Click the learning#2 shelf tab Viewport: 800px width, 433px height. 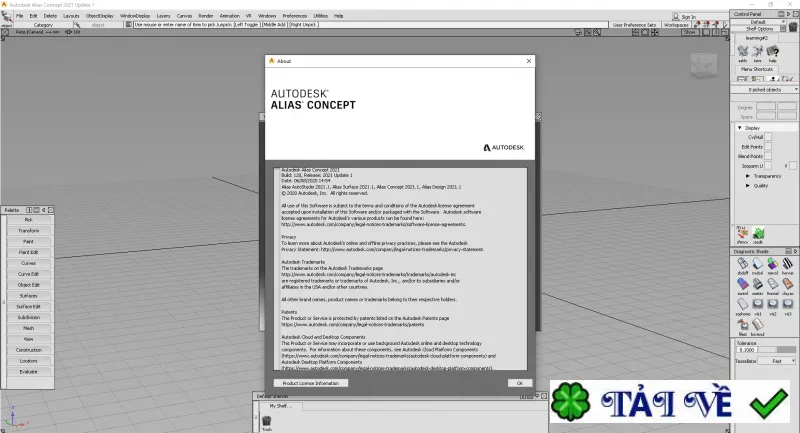(757, 38)
